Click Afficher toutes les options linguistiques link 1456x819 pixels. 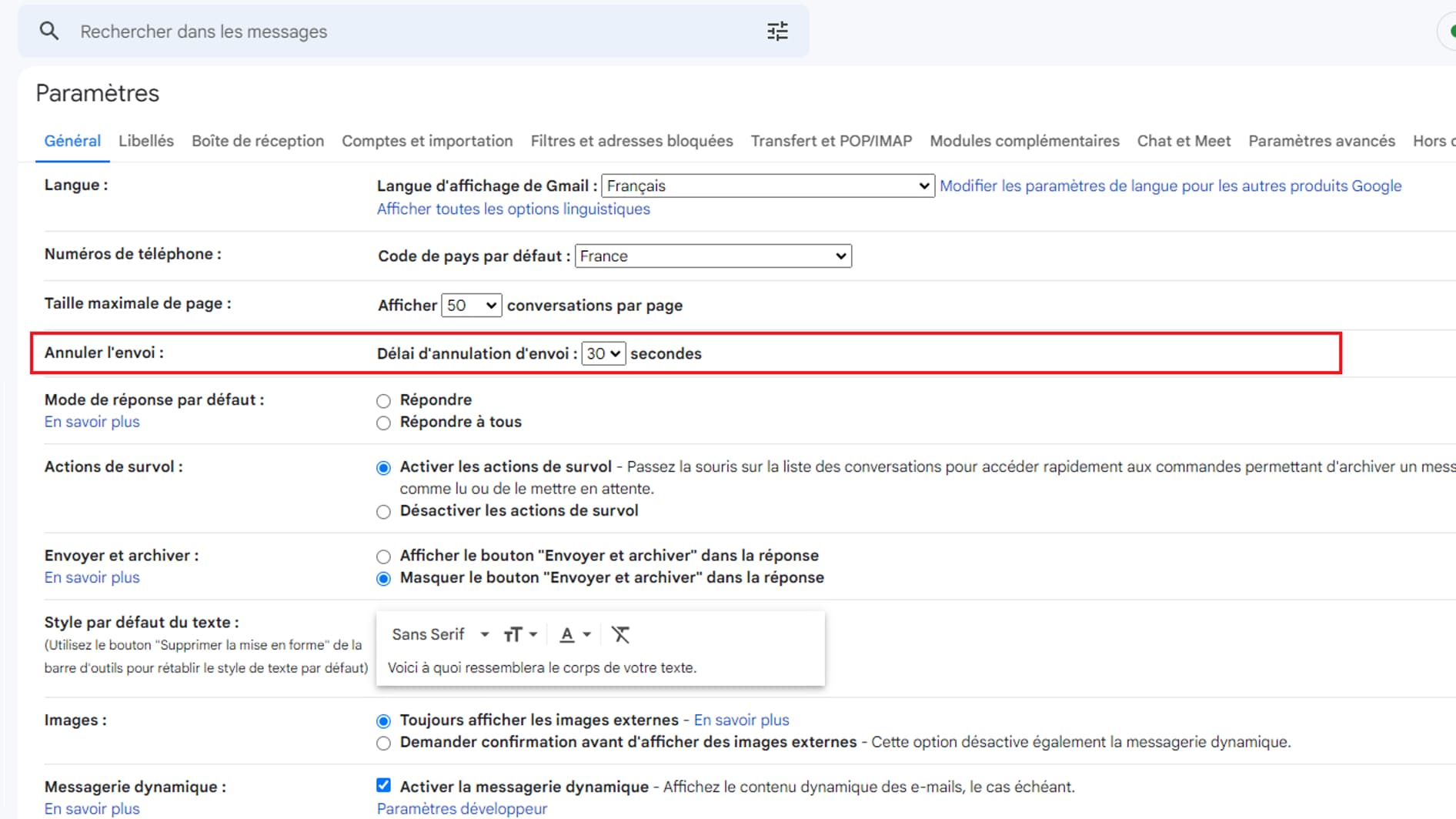coord(513,209)
